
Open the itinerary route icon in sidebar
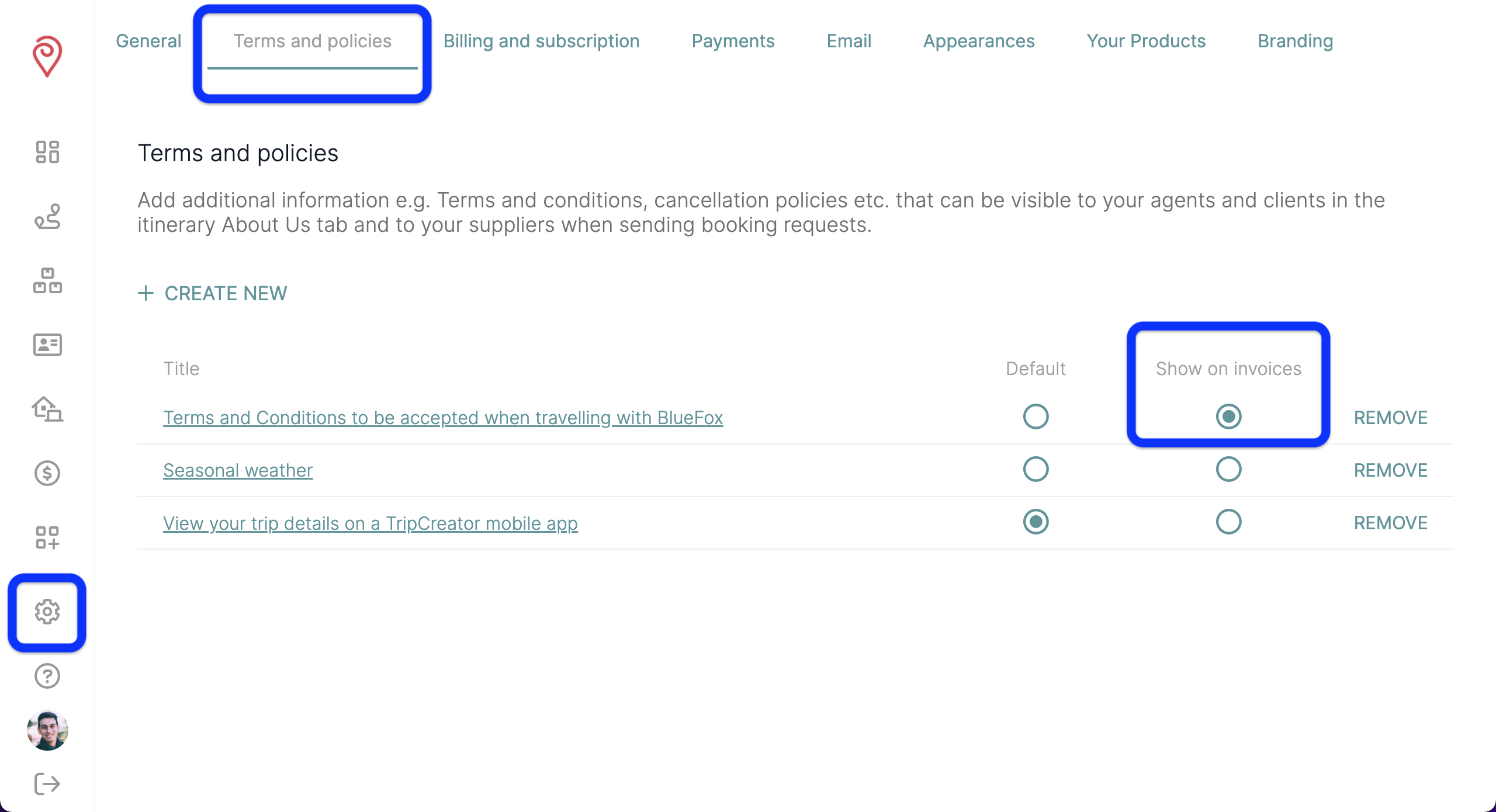[47, 217]
